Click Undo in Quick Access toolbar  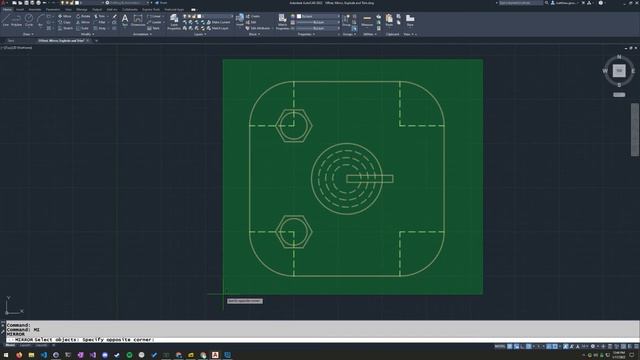tap(44, 3)
